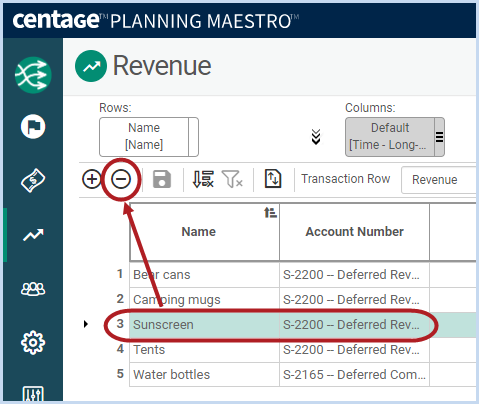Viewport: 479px width, 404px height.
Task: Open the money bill sidebar icon
Action: coord(33,180)
